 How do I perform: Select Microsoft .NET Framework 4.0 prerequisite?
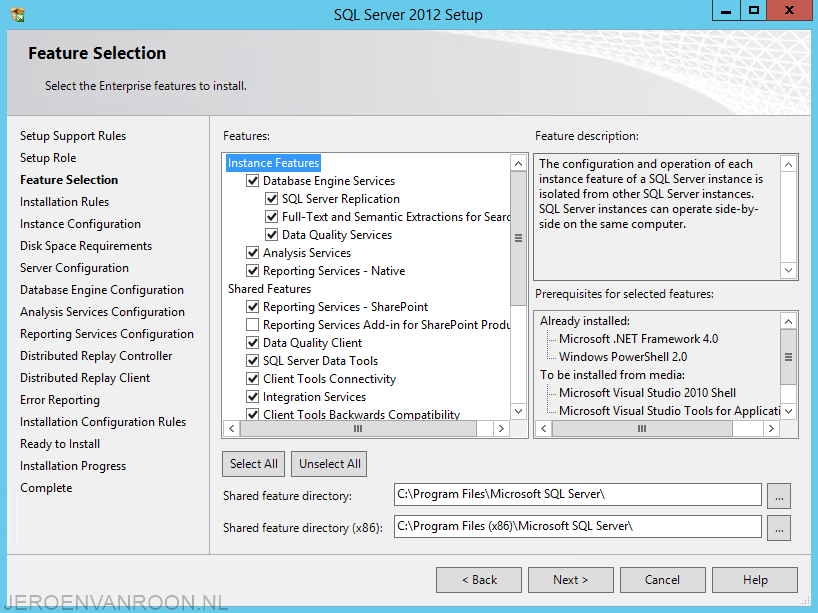638,339
